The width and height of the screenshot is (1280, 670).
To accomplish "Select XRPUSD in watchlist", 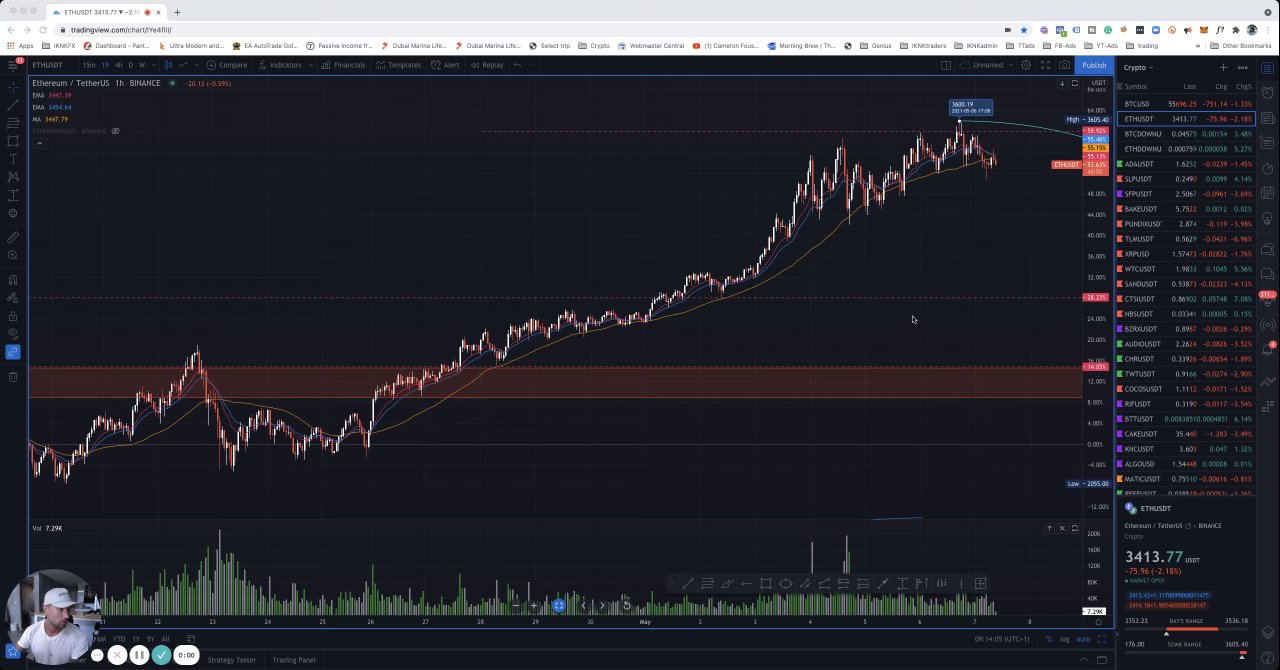I will [x=1186, y=254].
